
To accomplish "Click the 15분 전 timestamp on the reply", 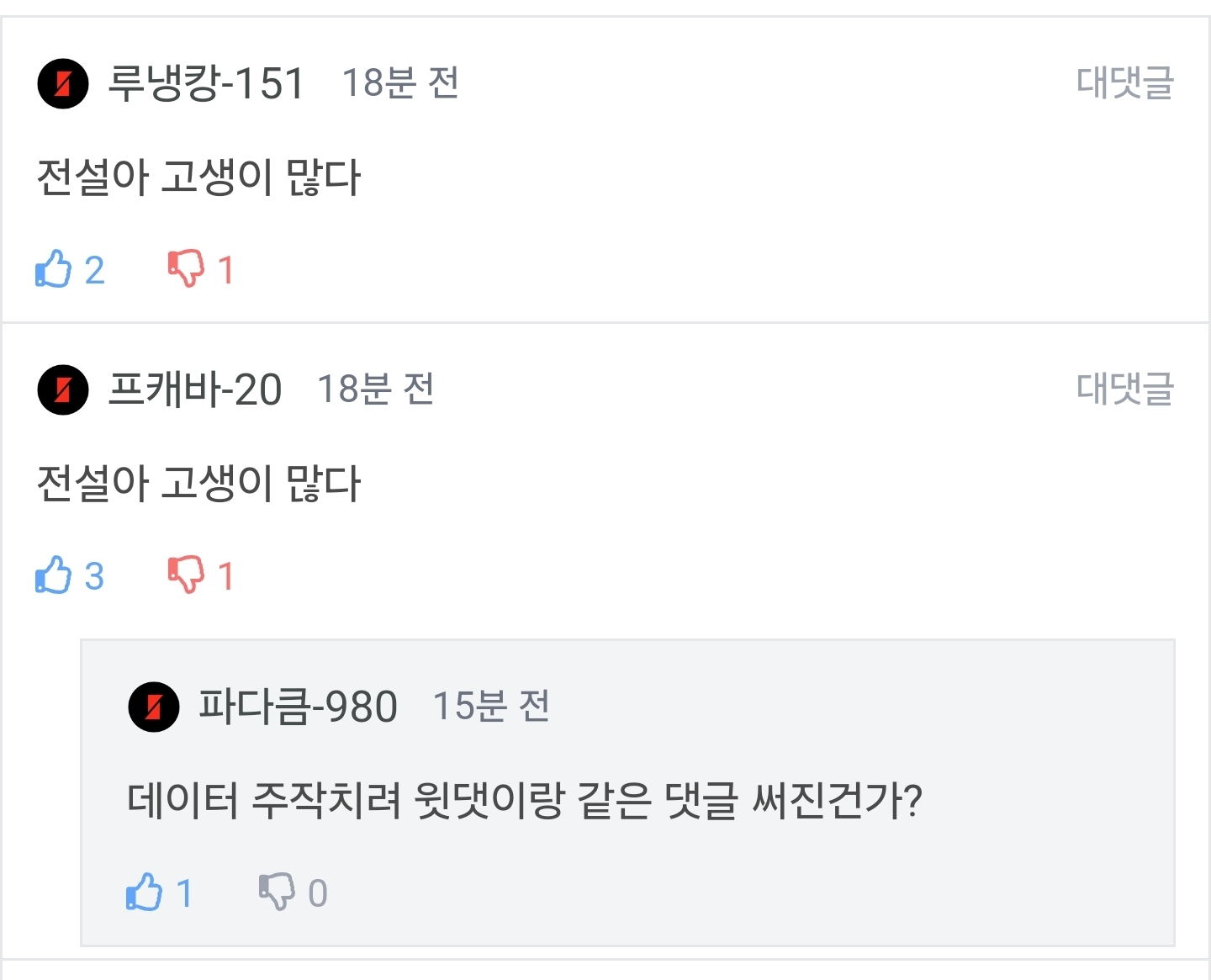I will click(491, 707).
